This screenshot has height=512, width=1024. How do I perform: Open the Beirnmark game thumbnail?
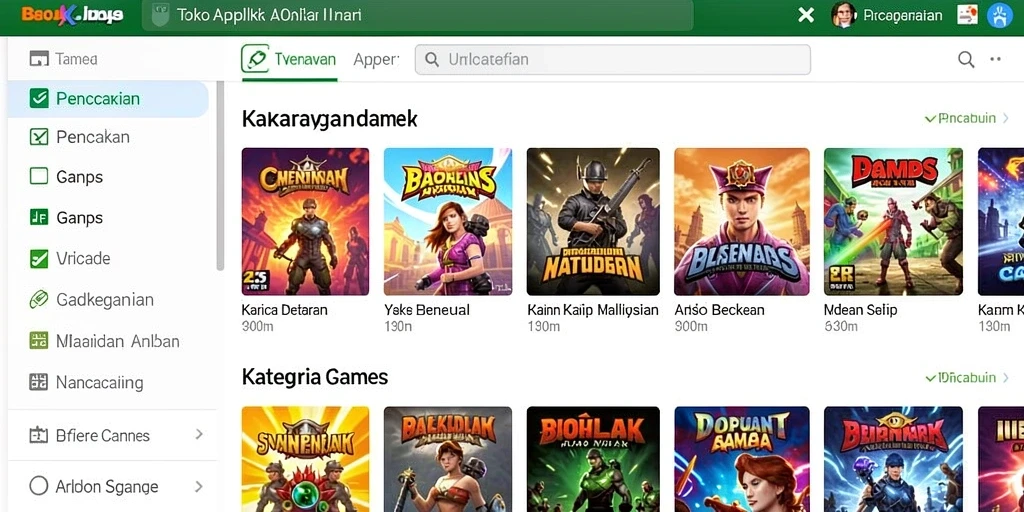point(893,459)
